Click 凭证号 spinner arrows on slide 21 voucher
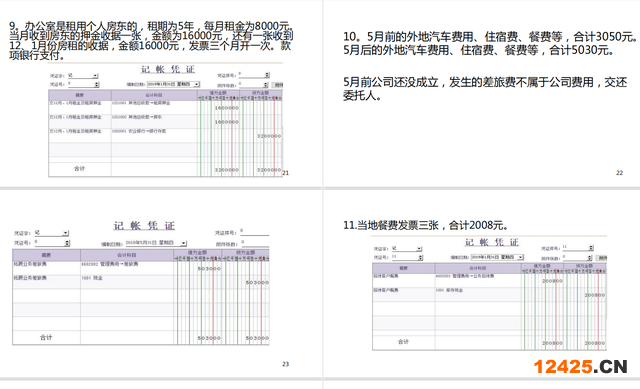 pyautogui.click(x=97, y=84)
